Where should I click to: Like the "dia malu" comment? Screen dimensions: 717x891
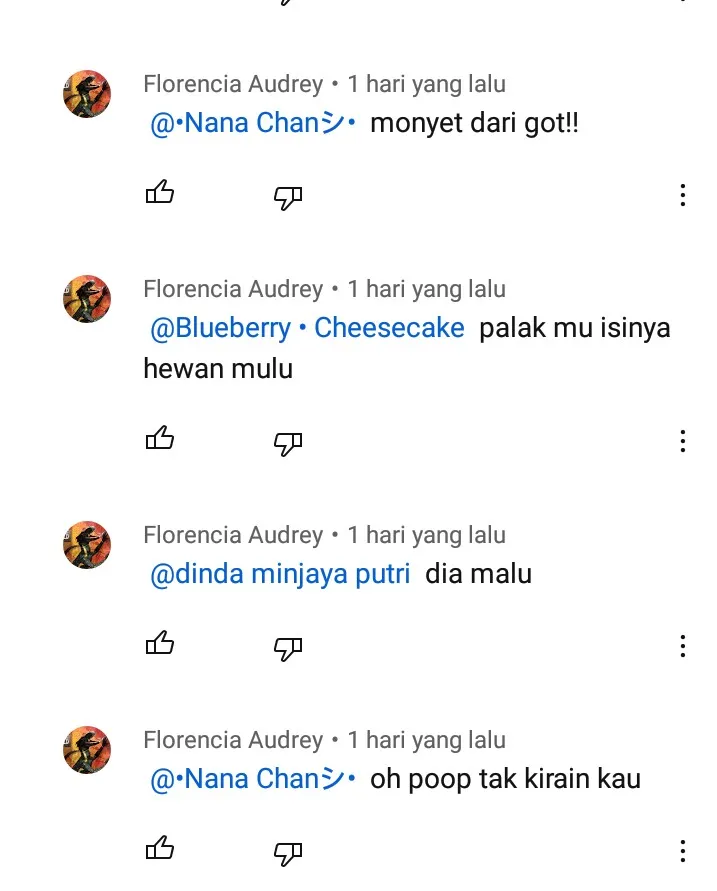(x=160, y=643)
